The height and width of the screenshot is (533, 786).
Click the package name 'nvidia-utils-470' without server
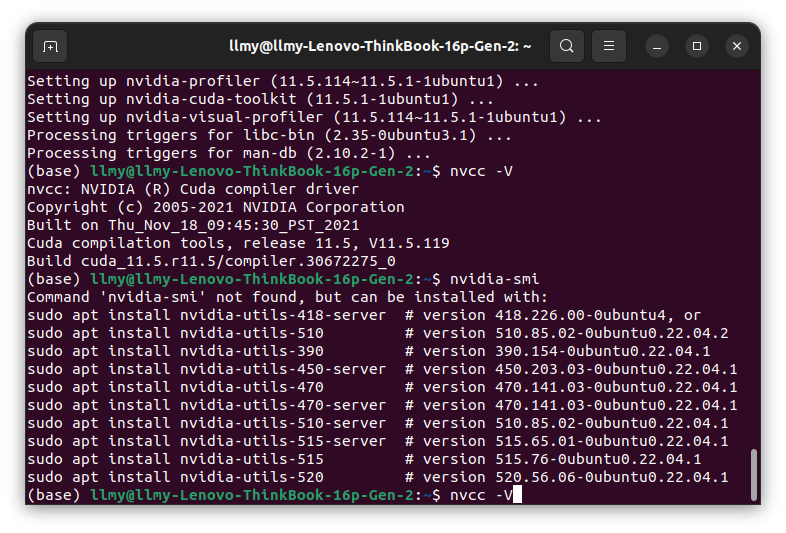click(252, 388)
